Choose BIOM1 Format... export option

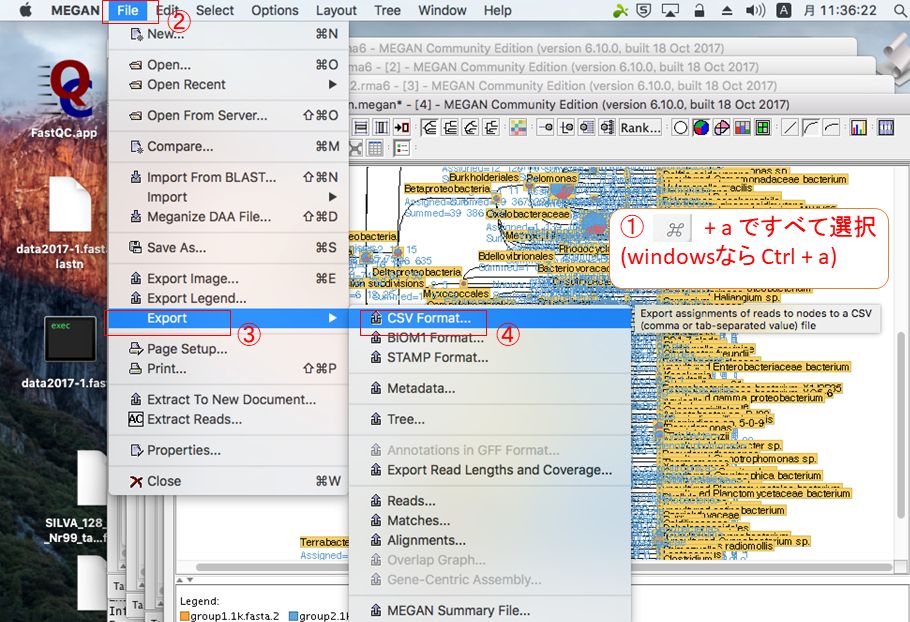[490, 338]
